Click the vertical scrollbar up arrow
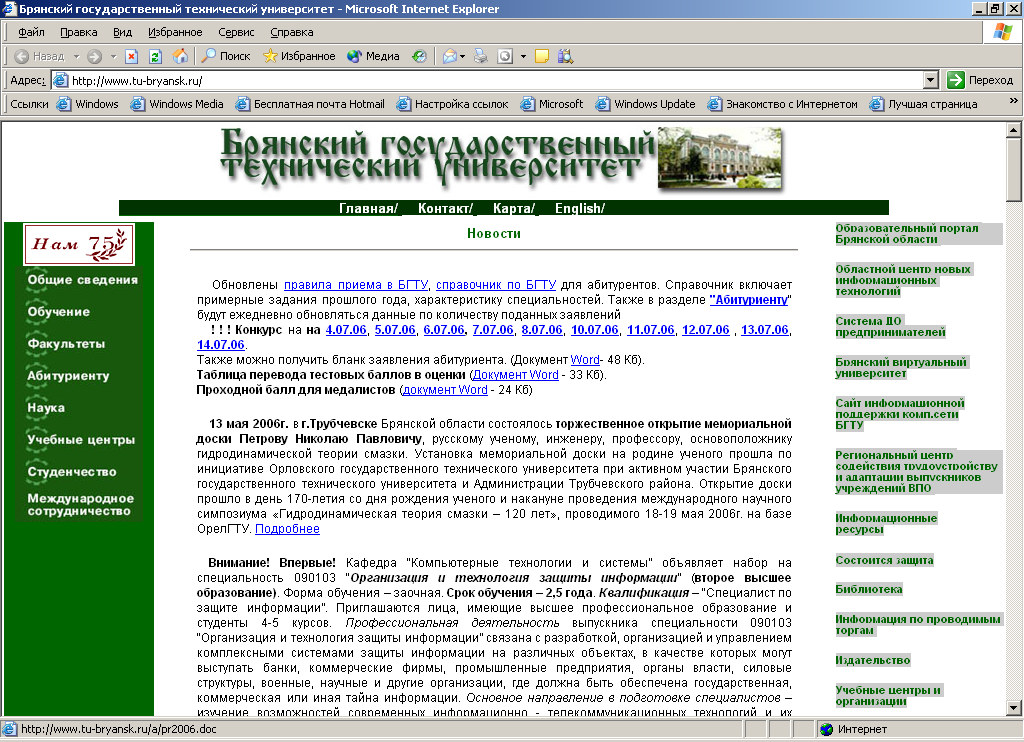The width and height of the screenshot is (1024, 742). (1014, 130)
